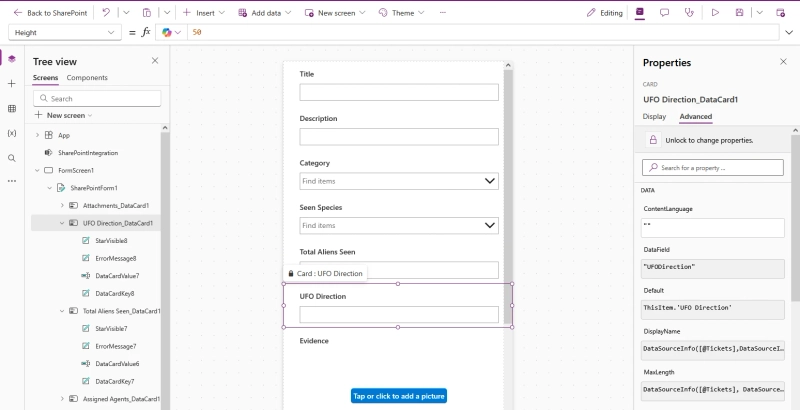Click the Preview app play icon
Image resolution: width=800 pixels, height=410 pixels.
point(715,13)
